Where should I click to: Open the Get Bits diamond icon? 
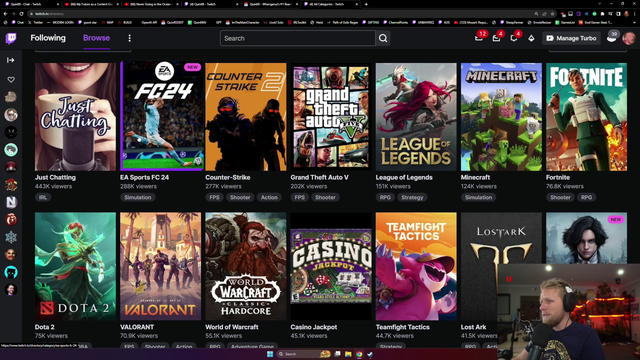pos(531,38)
